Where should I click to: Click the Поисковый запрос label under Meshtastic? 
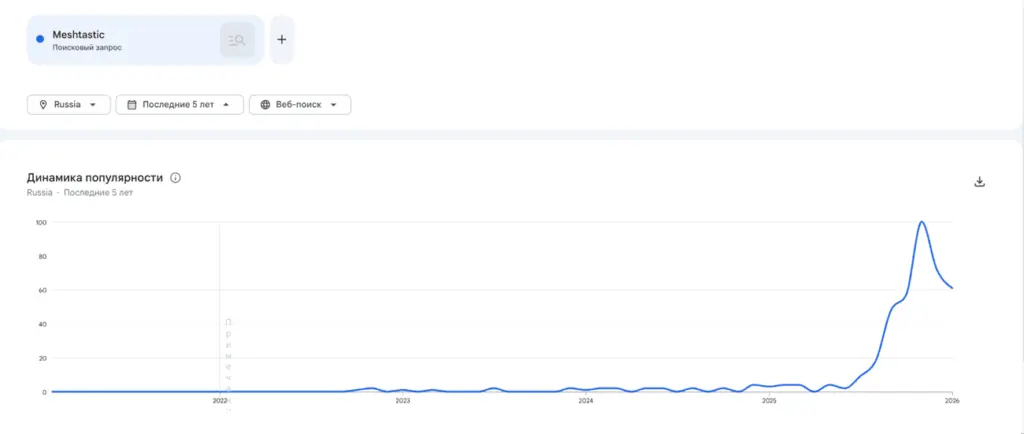88,47
